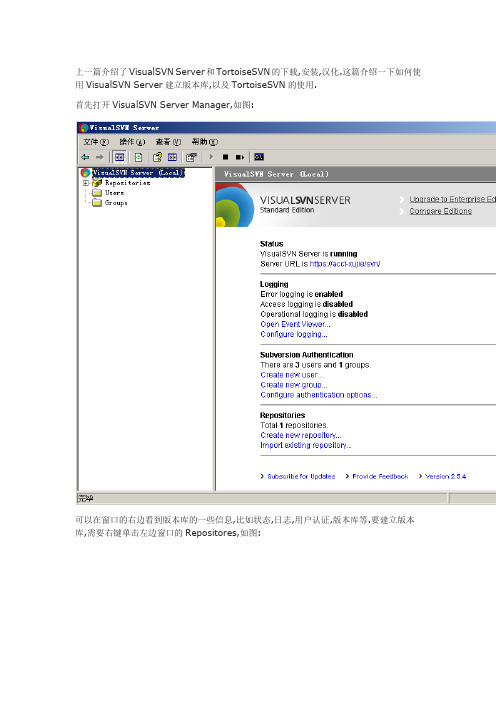Click the VisualSVN logo in title bar
Viewport: 496px width, 702px height.
click(84, 128)
